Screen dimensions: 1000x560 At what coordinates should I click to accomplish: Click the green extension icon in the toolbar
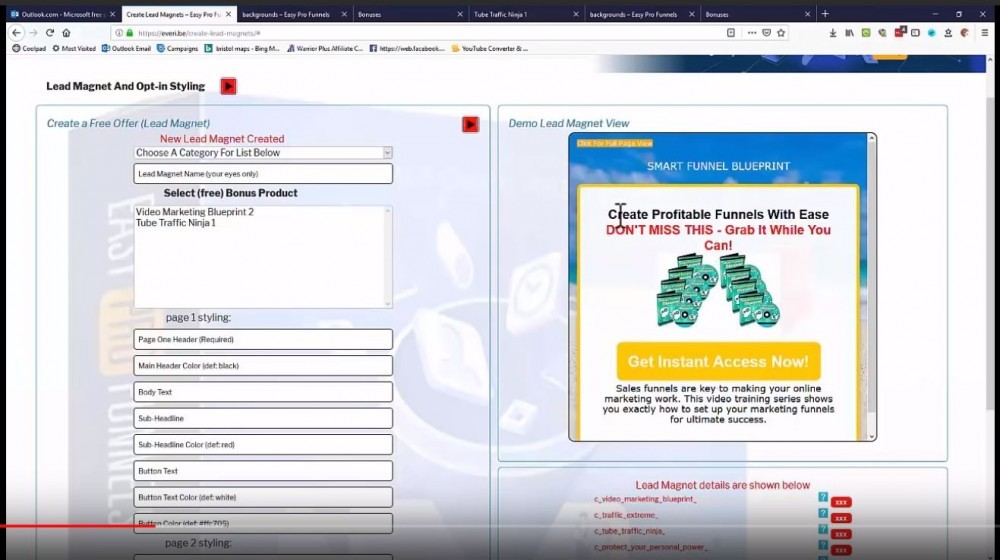click(866, 33)
